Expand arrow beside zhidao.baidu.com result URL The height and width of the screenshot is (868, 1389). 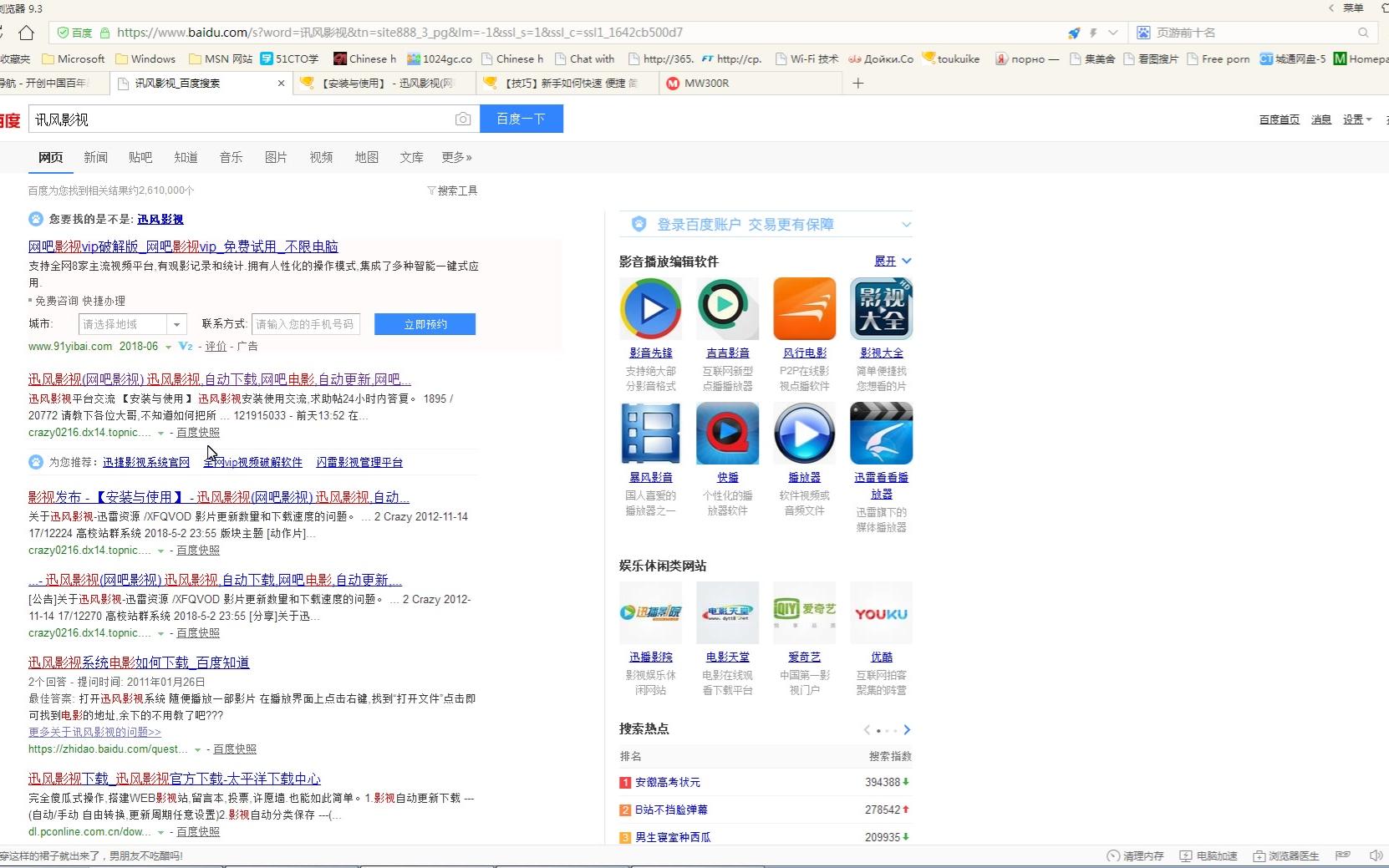[x=198, y=749]
